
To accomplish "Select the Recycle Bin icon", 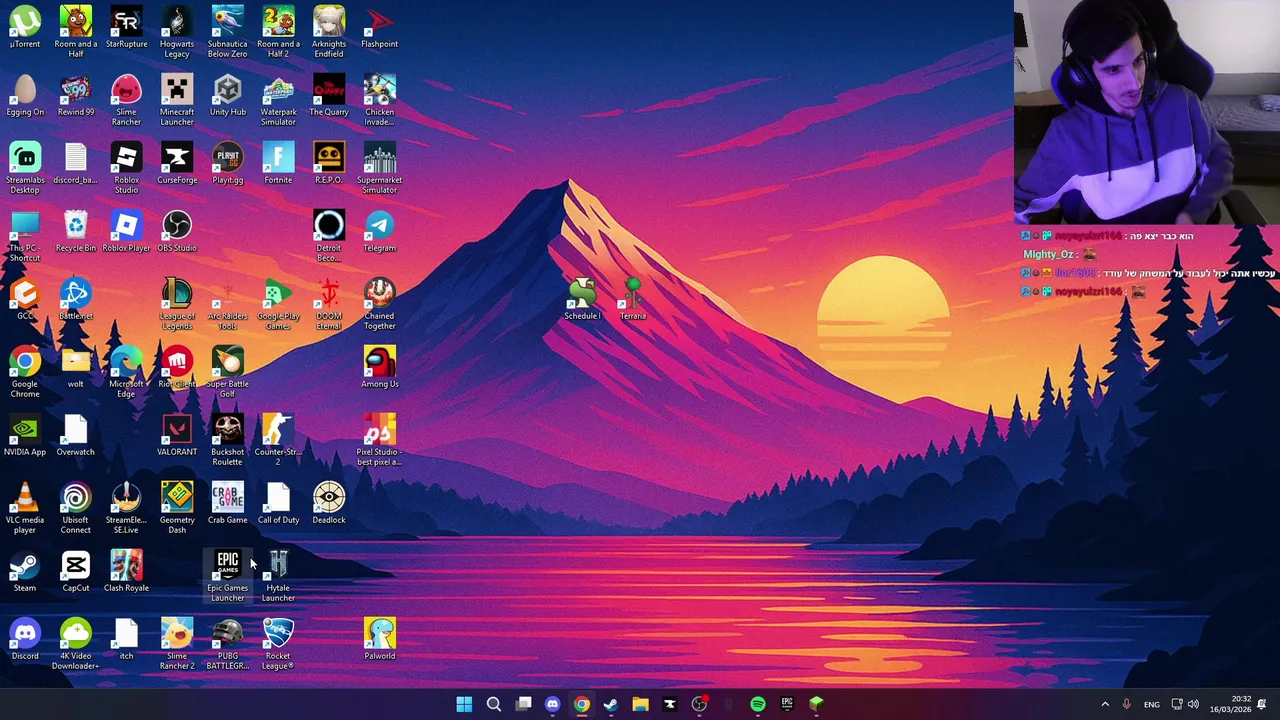I will click(x=76, y=231).
